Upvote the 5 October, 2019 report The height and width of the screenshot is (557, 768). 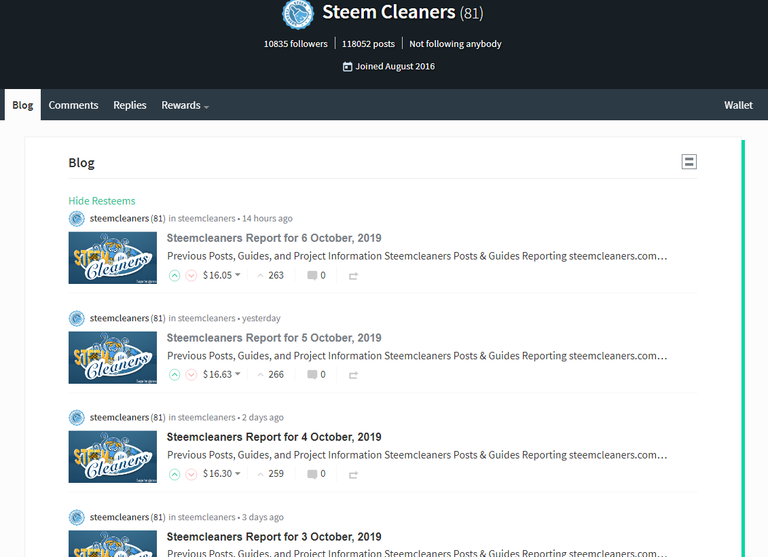click(174, 375)
